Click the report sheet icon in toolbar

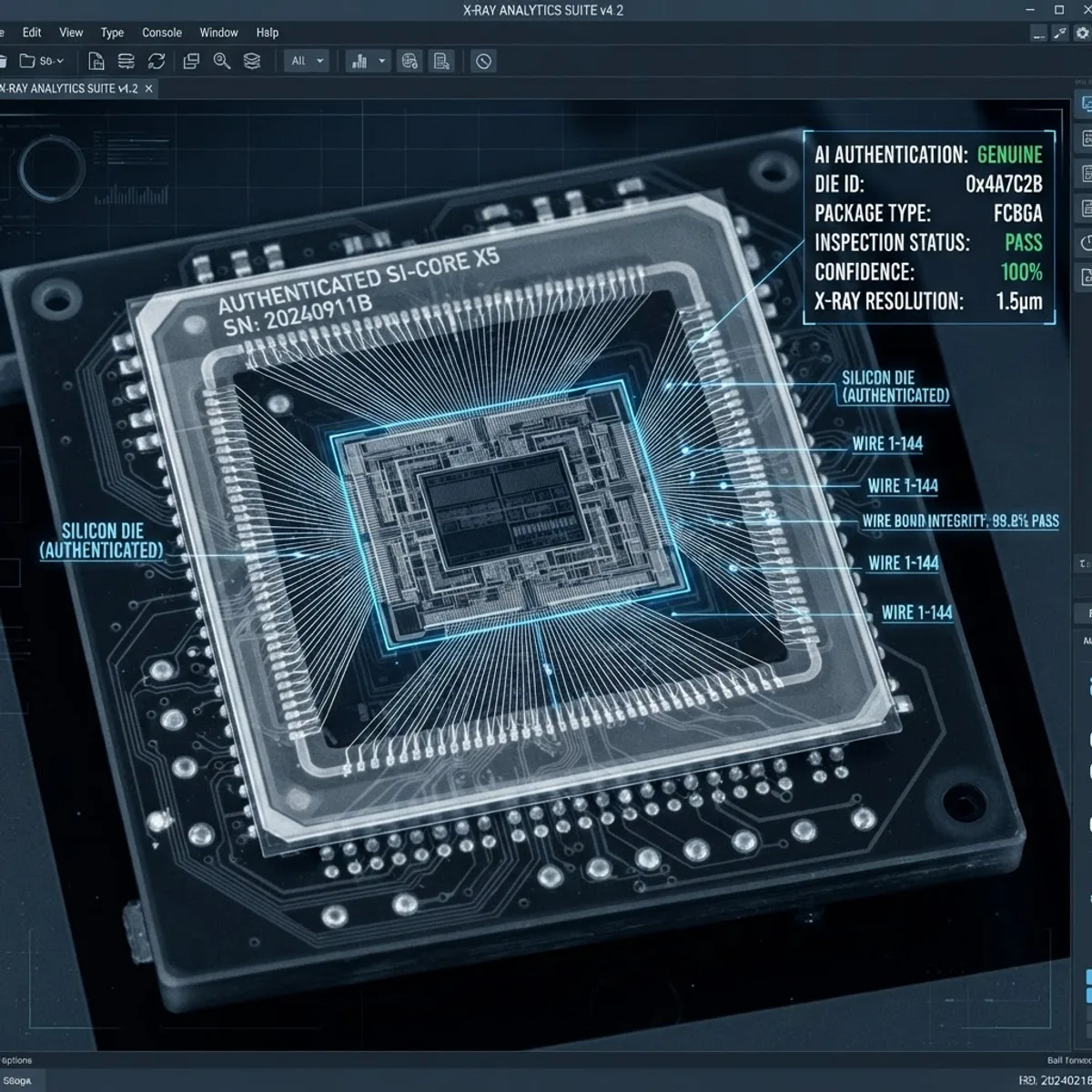coord(441,61)
